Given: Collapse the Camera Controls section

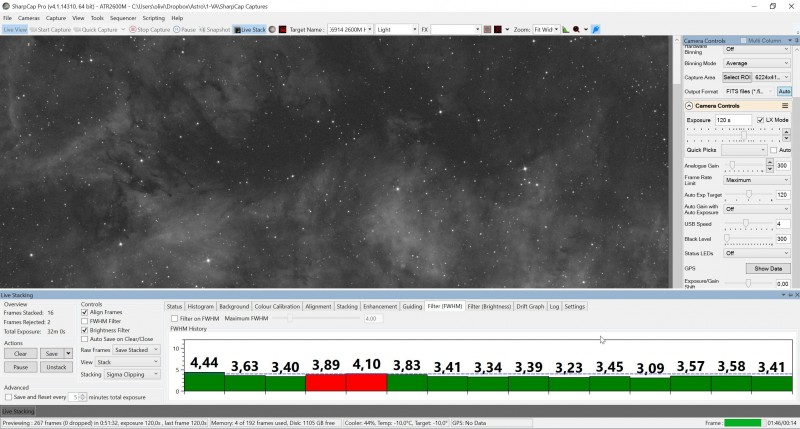Looking at the screenshot, I should click(689, 106).
